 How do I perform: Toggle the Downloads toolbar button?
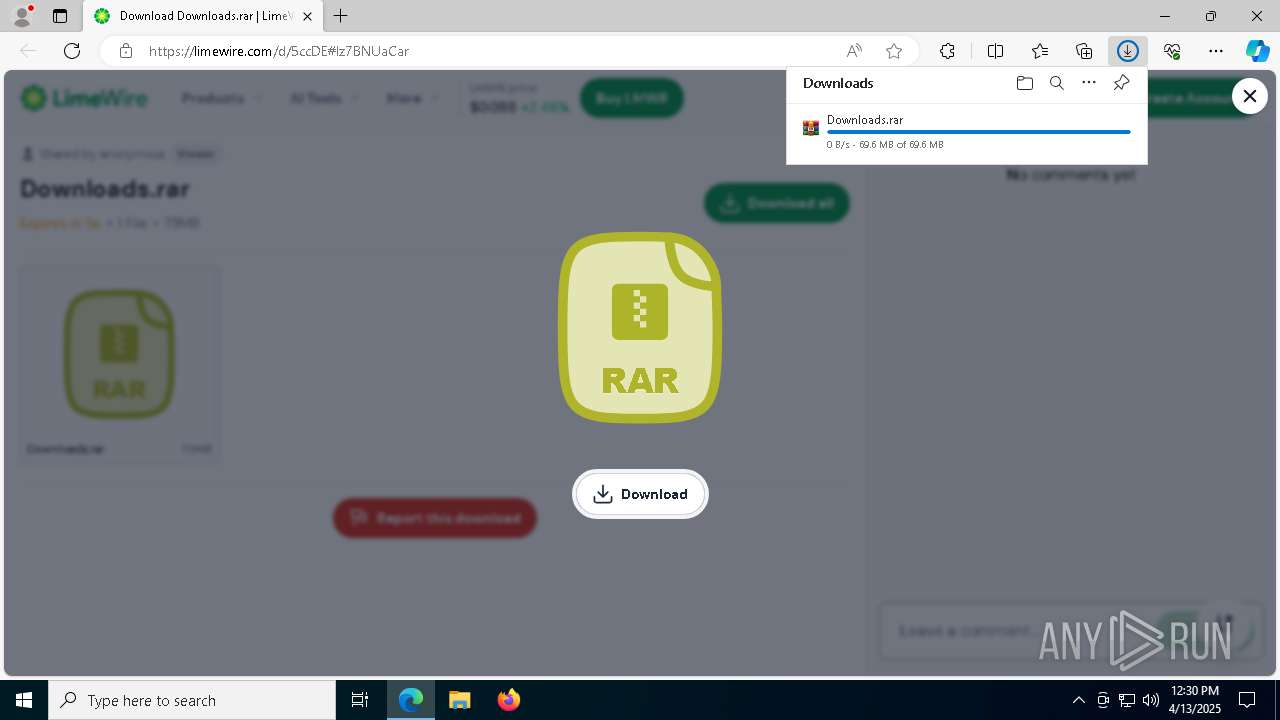coord(1128,51)
